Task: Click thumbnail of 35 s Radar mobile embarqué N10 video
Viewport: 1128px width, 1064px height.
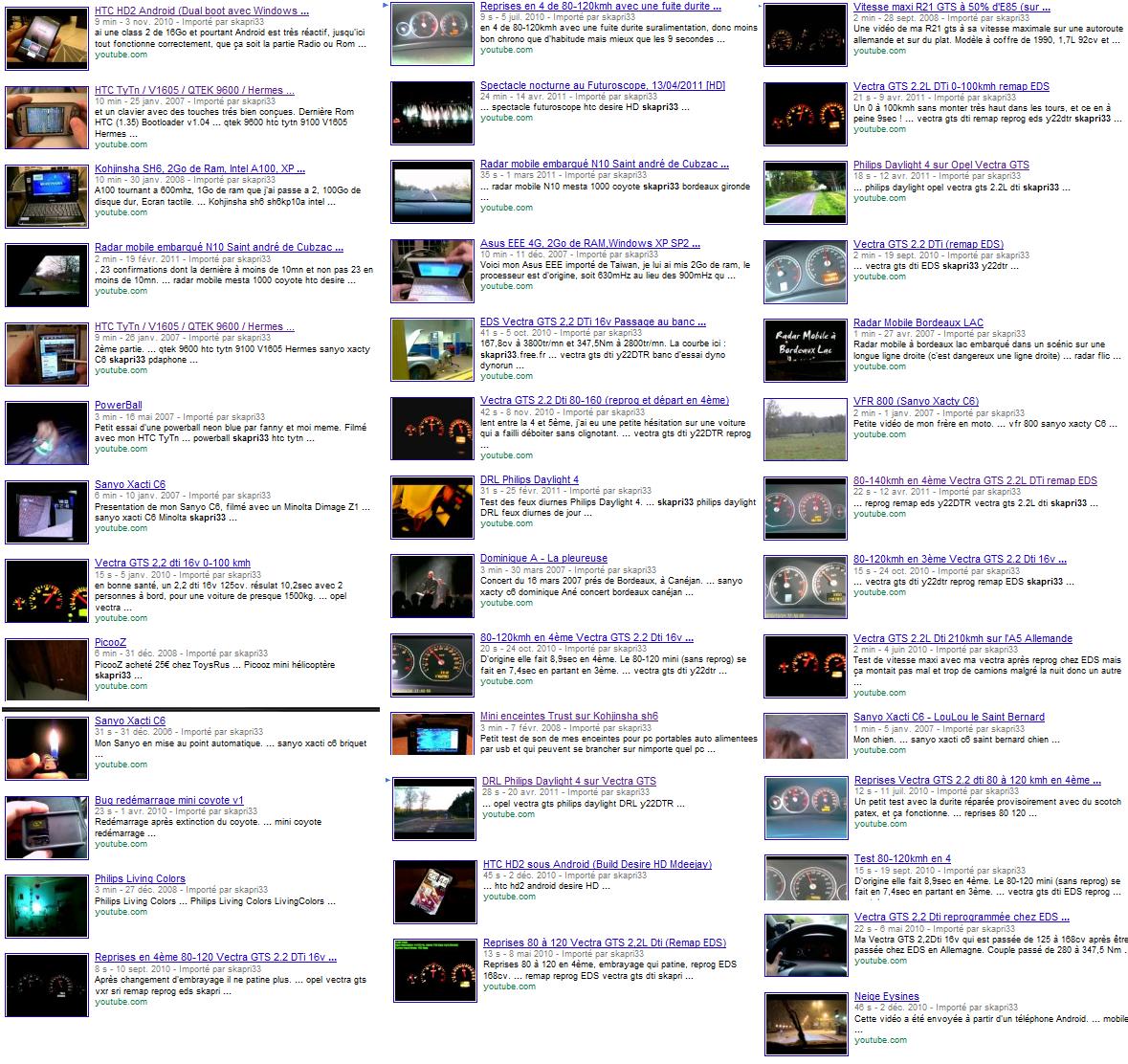Action: coord(432,191)
